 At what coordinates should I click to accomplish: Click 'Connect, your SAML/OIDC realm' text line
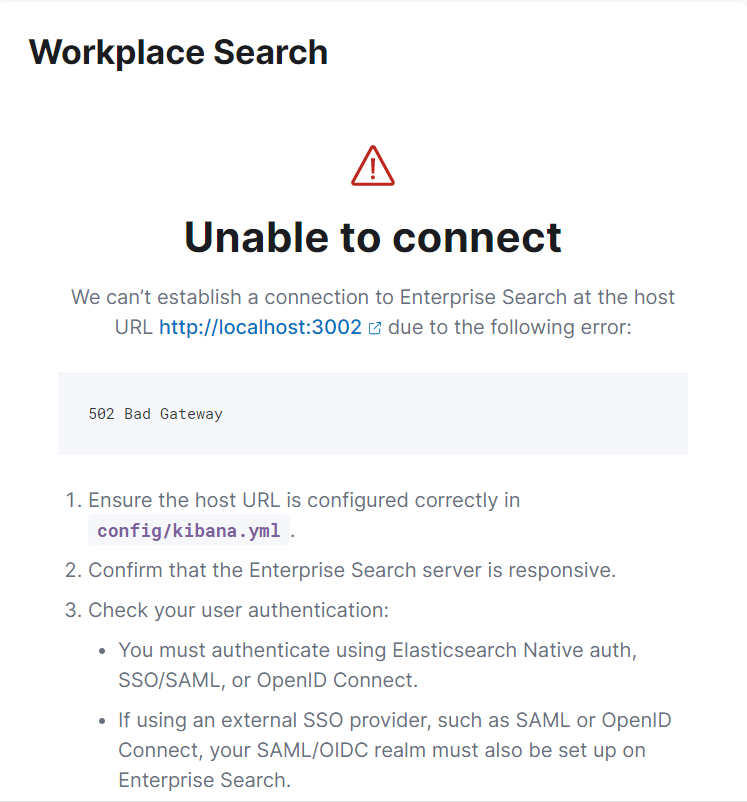click(382, 750)
